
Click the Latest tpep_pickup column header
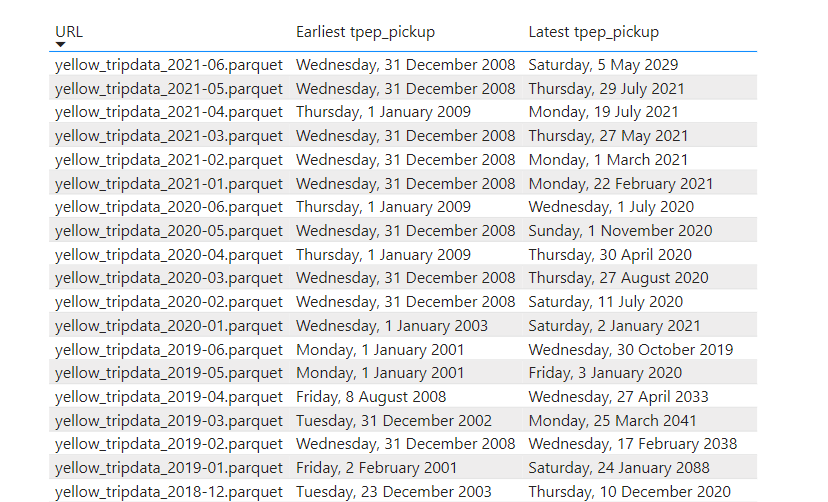point(593,32)
